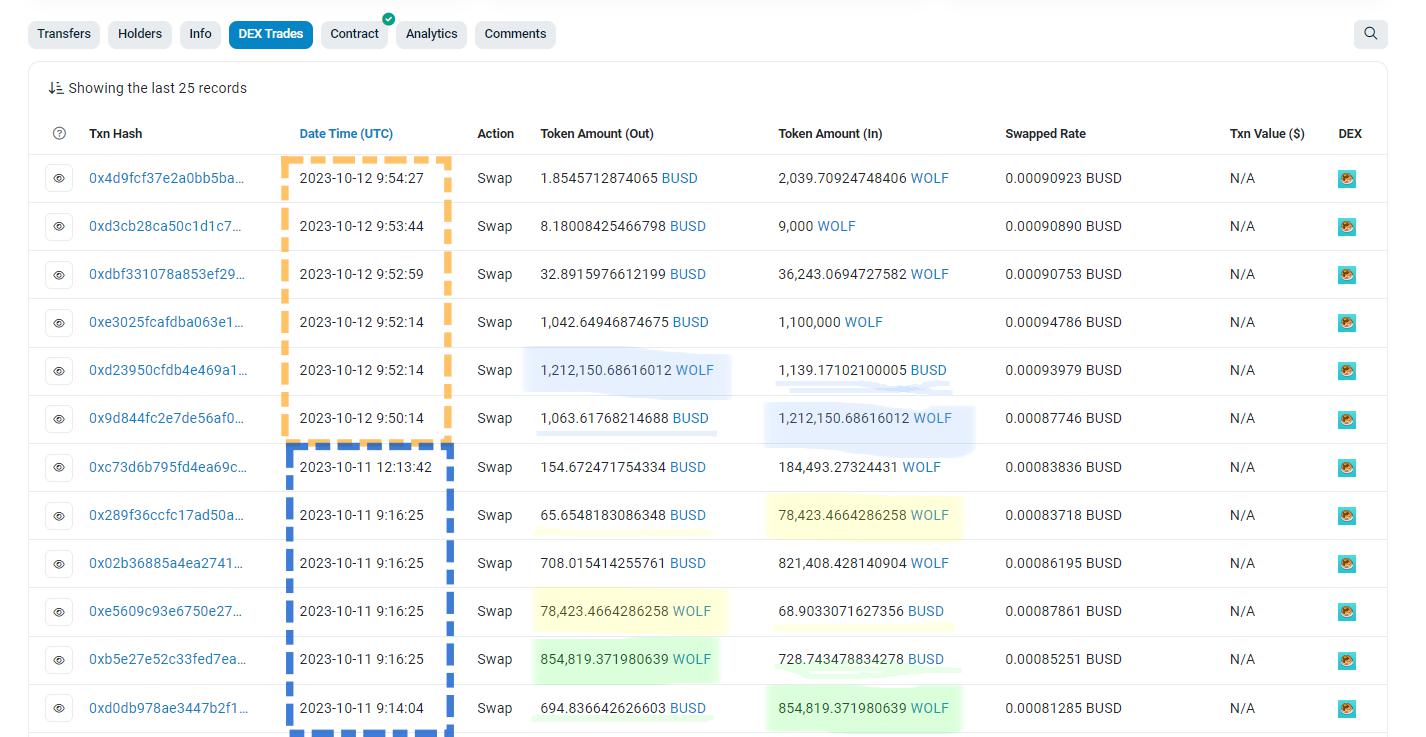Click DEX icon in 0xe5609c93e6750e27 row
Image resolution: width=1426 pixels, height=737 pixels.
click(1347, 612)
